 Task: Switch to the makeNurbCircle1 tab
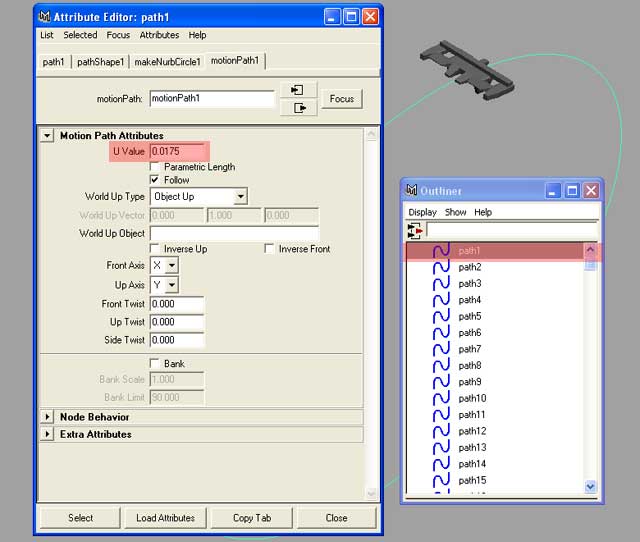[x=167, y=62]
